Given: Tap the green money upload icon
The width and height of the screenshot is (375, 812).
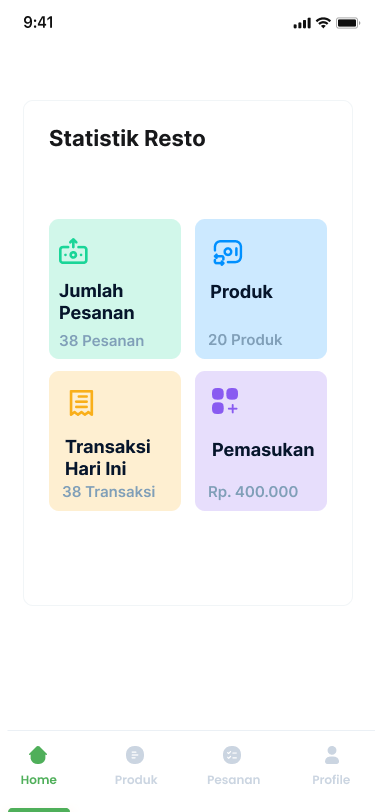Looking at the screenshot, I should [x=73, y=251].
